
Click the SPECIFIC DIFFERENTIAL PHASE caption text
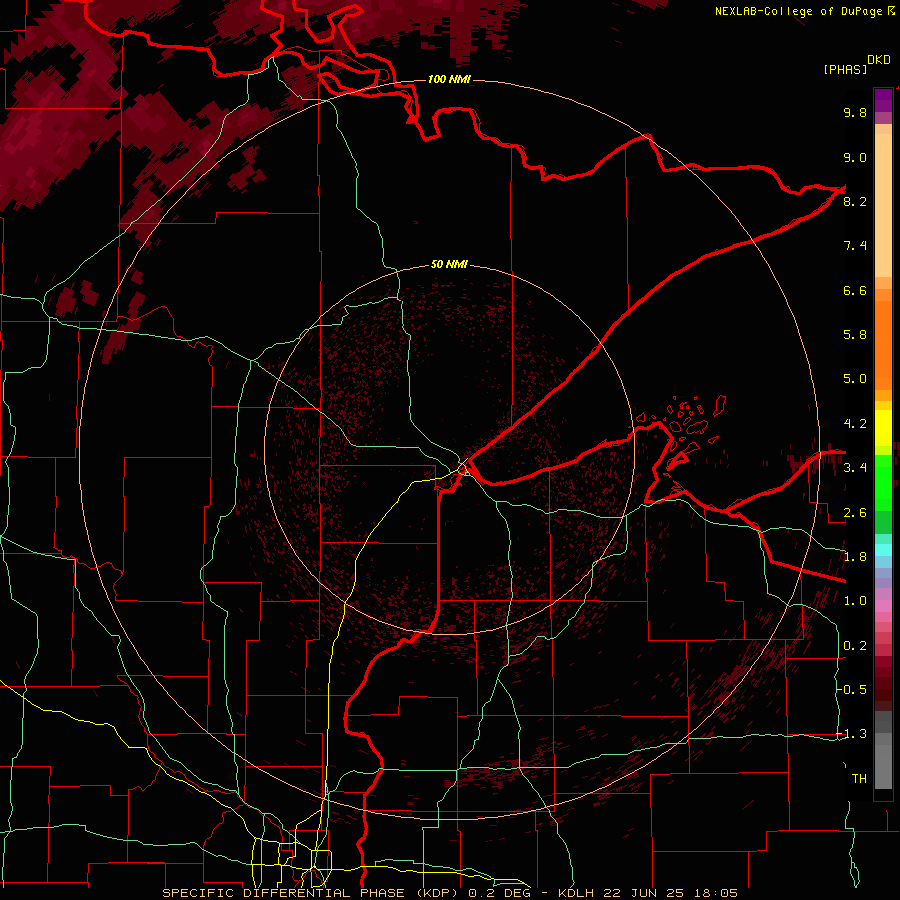[285, 893]
